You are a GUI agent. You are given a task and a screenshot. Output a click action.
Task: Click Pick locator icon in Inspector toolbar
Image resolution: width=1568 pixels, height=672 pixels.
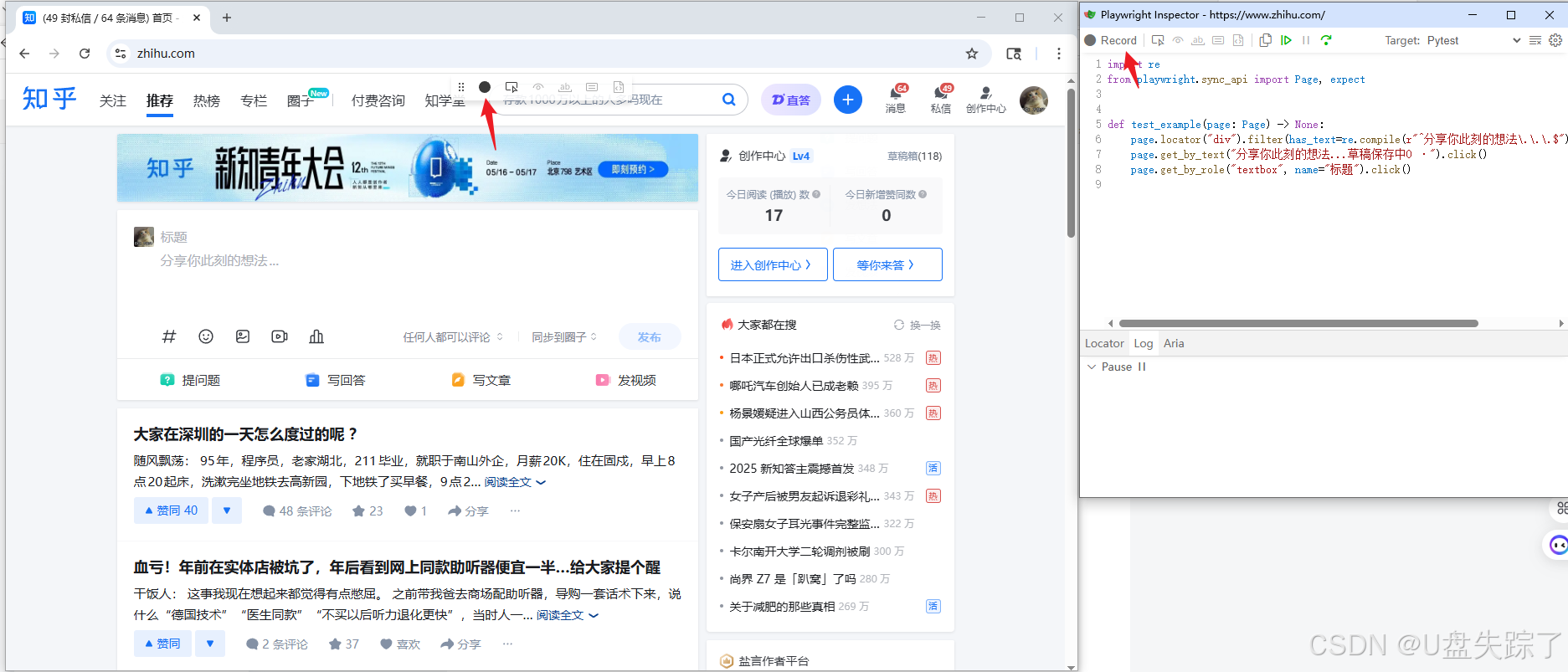(1158, 40)
